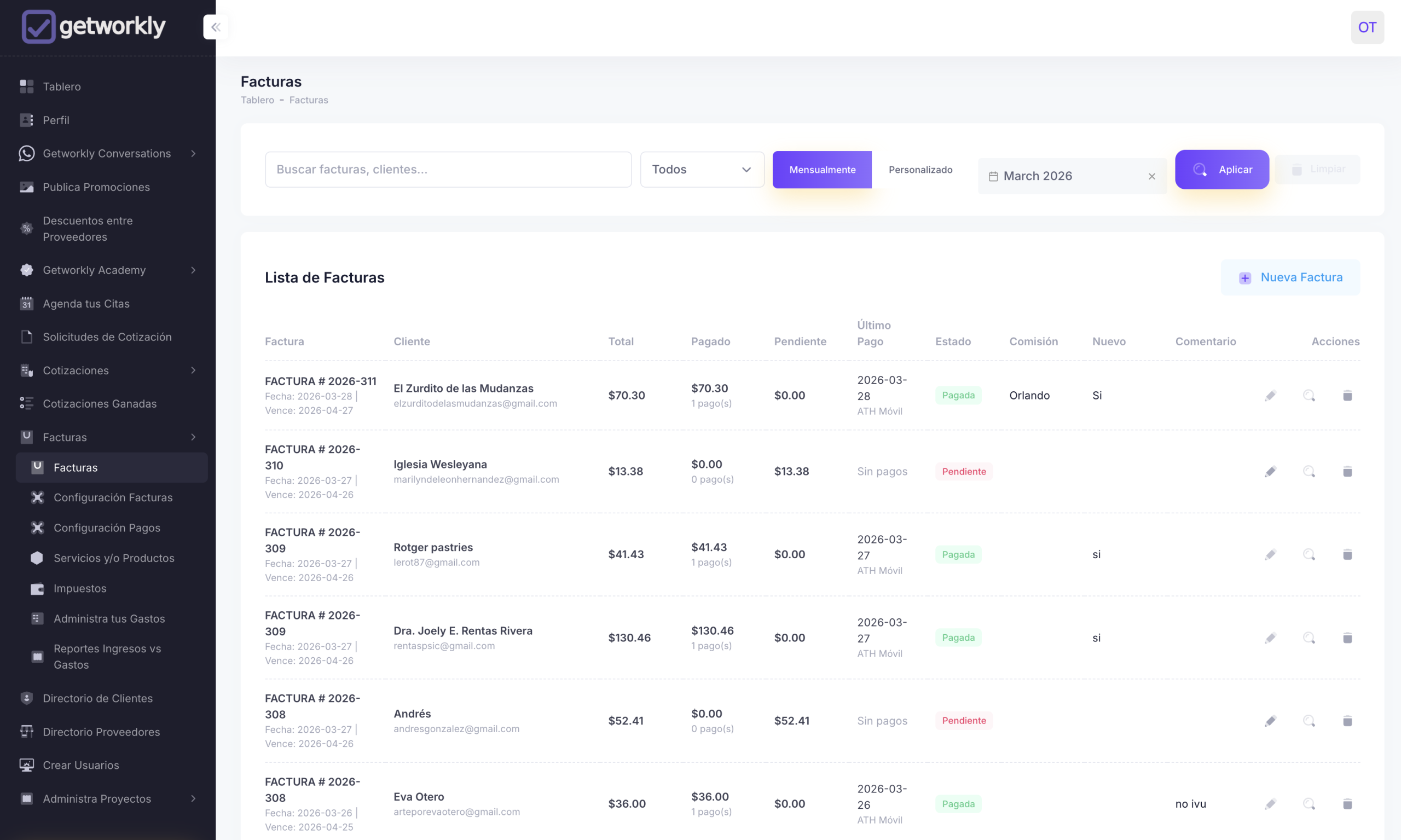Viewport: 1401px width, 840px height.
Task: Click the Buscar facturas search field
Action: [448, 169]
